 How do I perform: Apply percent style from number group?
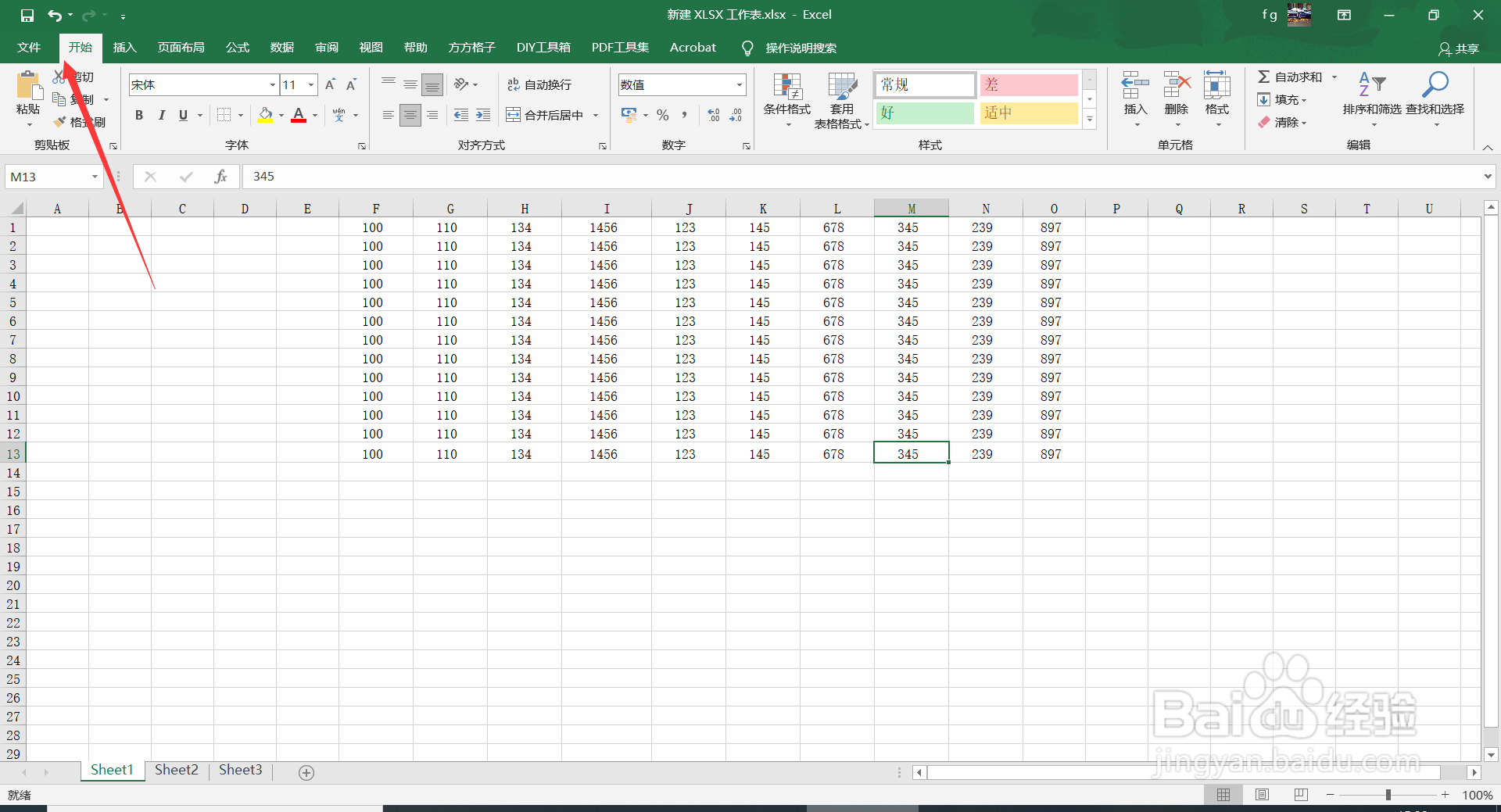(x=662, y=115)
